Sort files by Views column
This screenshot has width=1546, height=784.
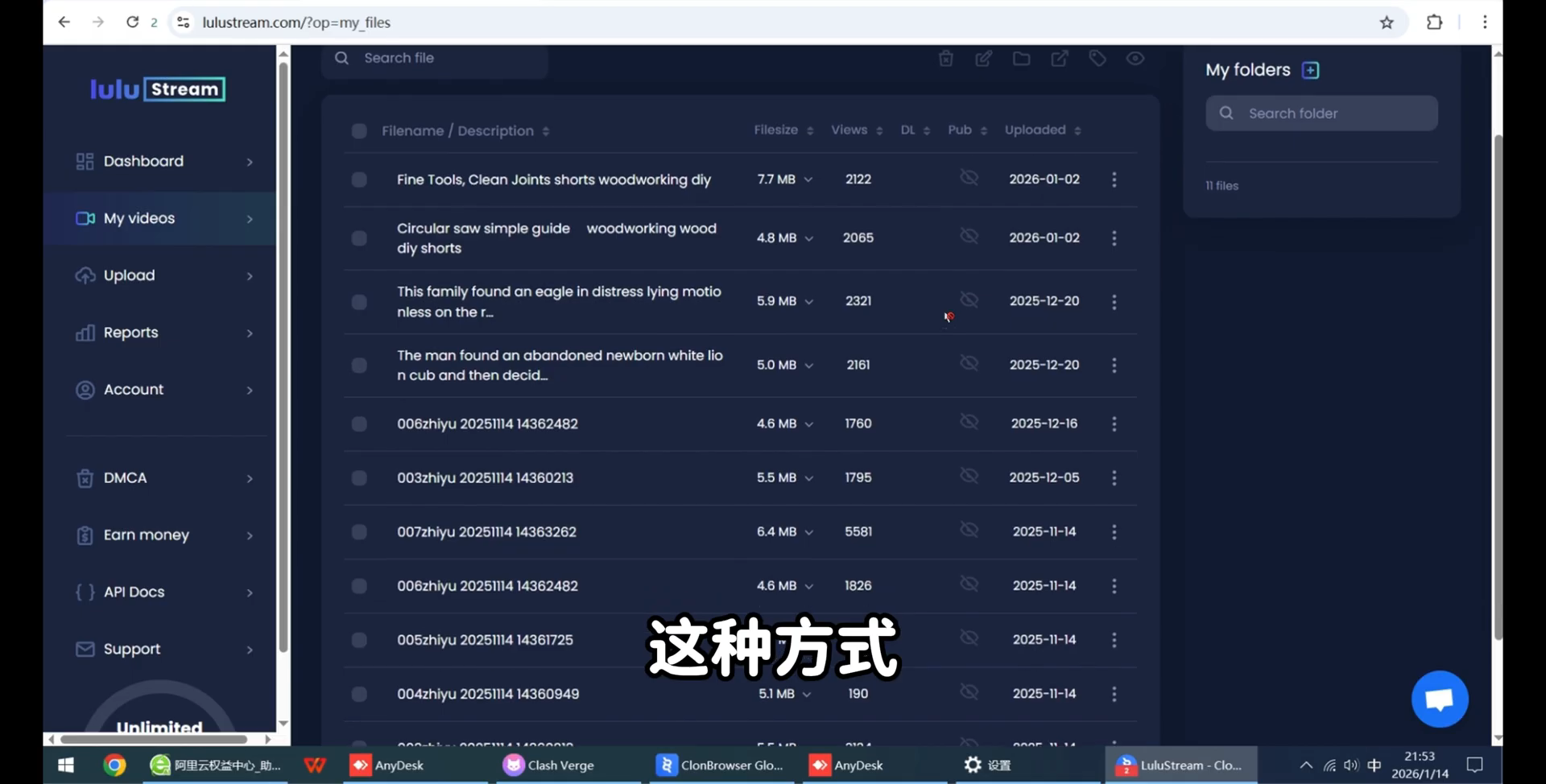857,130
